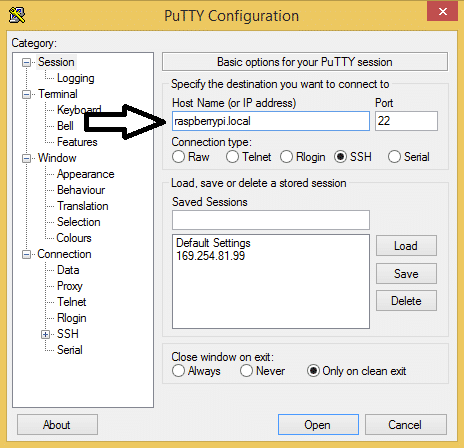Viewport: 464px width, 448px height.
Task: Expand the SSH tree node
Action: (45, 334)
